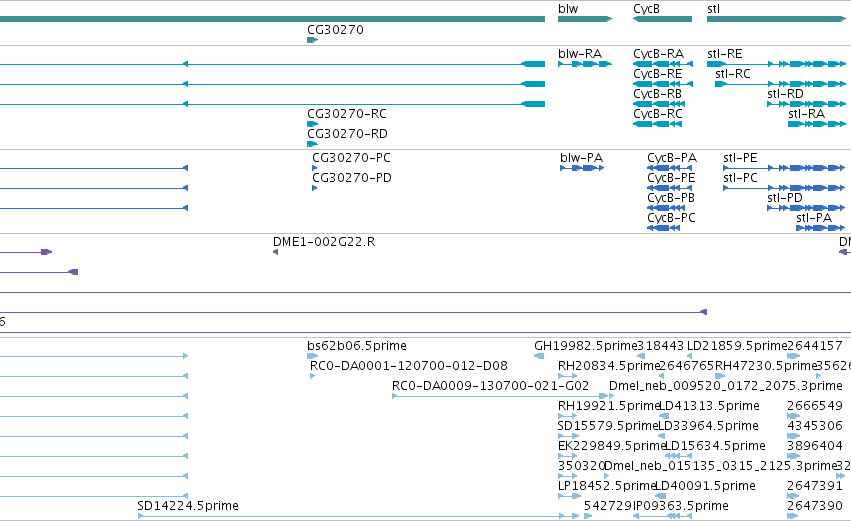Select the blw gene feature bar
Image resolution: width=851 pixels, height=521 pixels.
point(585,19)
